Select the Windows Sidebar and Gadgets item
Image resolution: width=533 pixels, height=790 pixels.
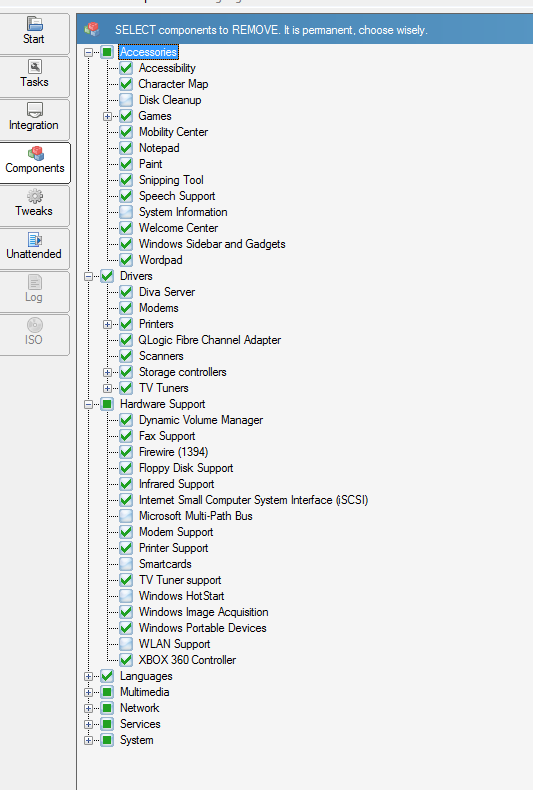point(212,244)
